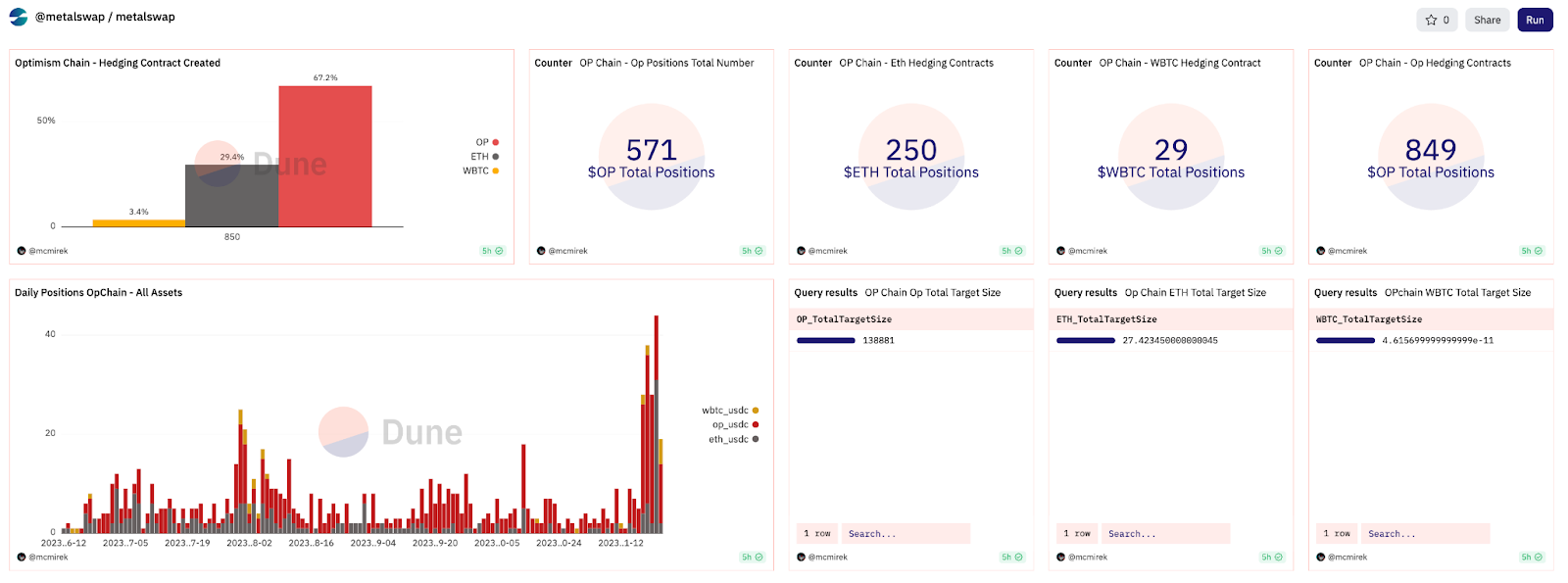The width and height of the screenshot is (1568, 583).
Task: Click the orange WBTC bar showing 3.4%
Action: coord(139,223)
